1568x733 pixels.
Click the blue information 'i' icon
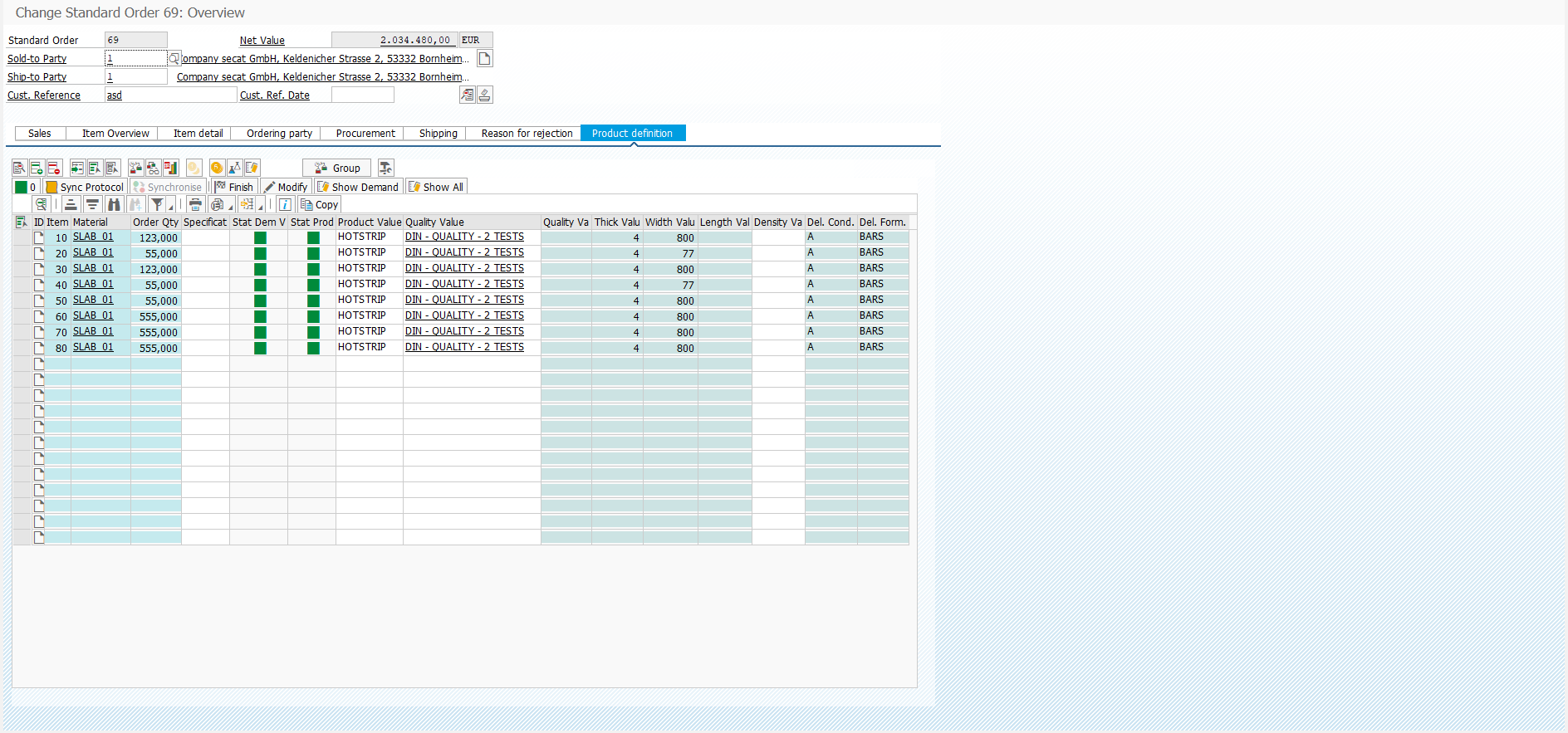pyautogui.click(x=285, y=204)
